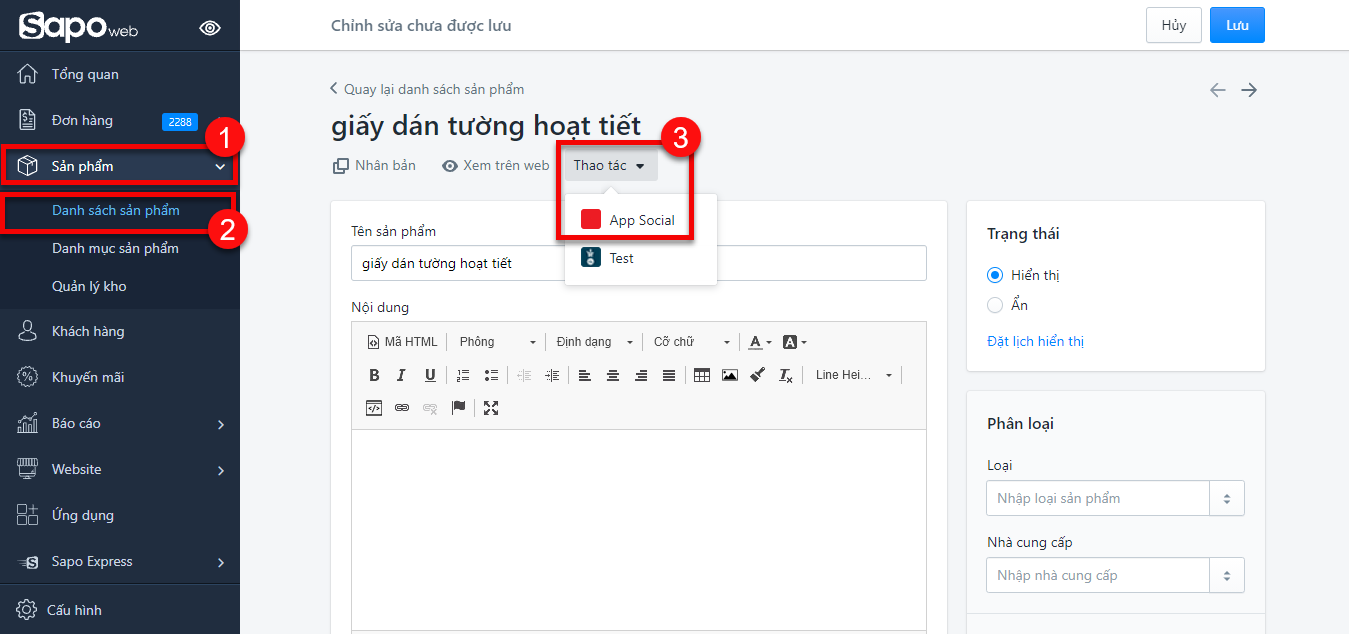The width and height of the screenshot is (1349, 634).
Task: Open the text background color picker
Action: pos(795,342)
